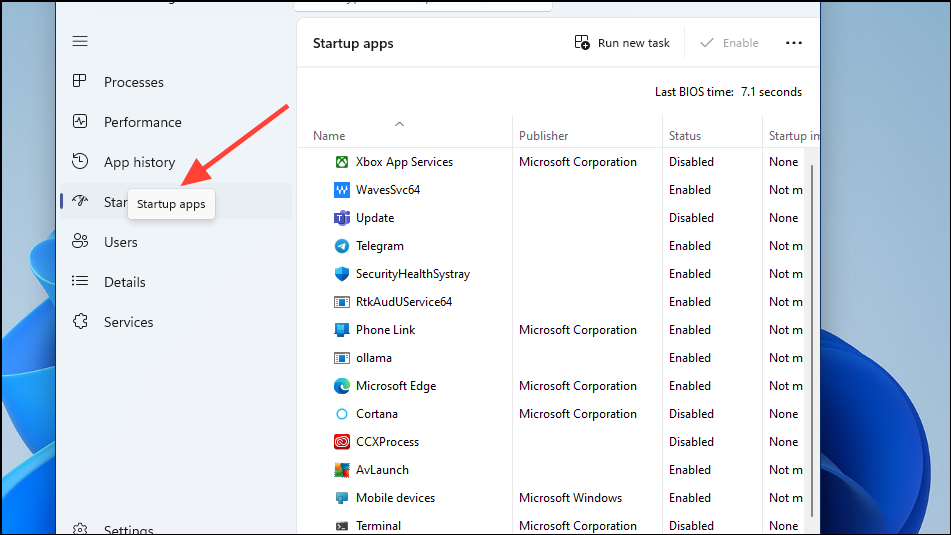Click Microsoft Corporation publisher for Phone Link
This screenshot has width=951, height=535.
pos(577,330)
